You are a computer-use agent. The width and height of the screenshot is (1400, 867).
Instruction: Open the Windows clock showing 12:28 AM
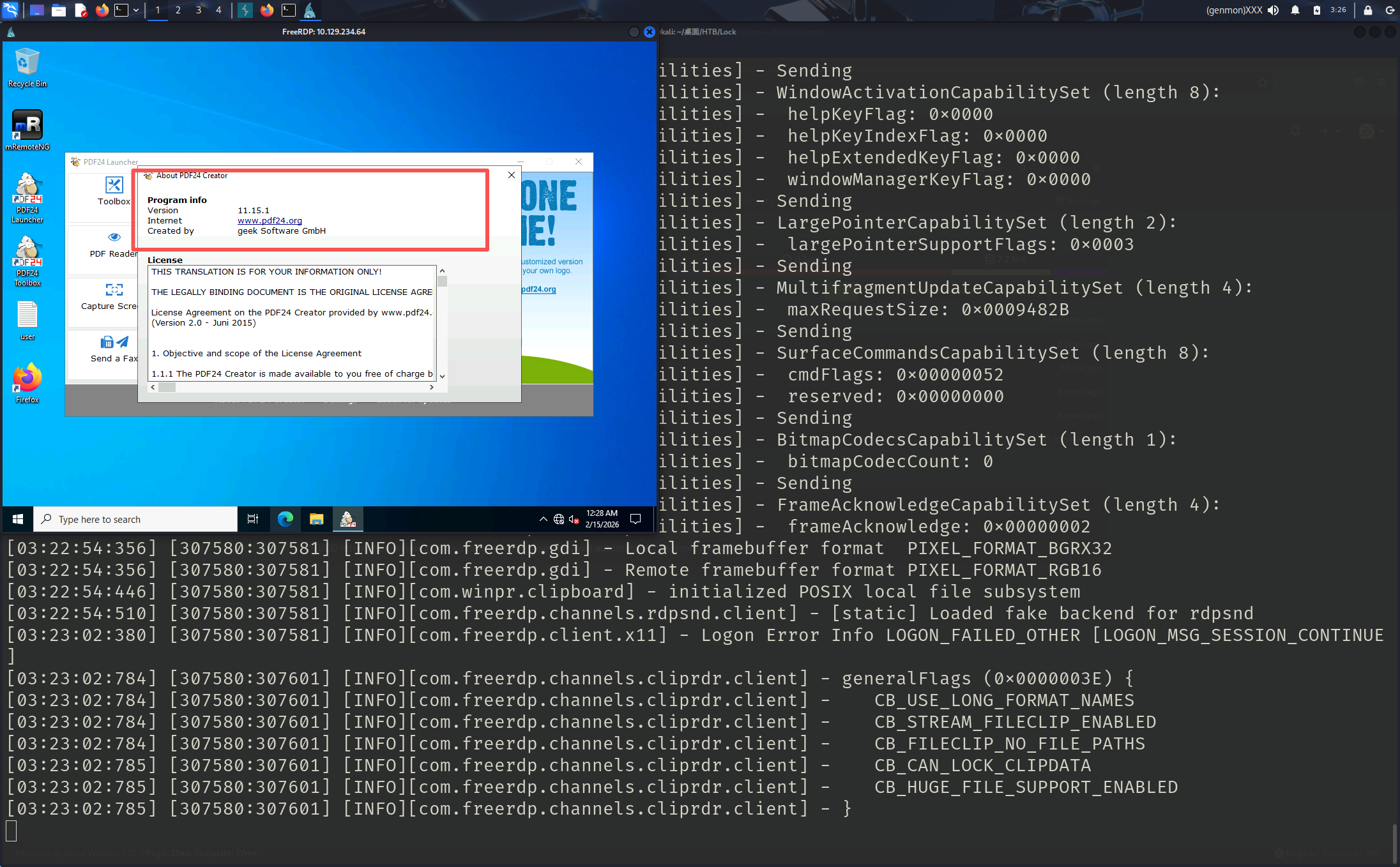click(x=602, y=519)
